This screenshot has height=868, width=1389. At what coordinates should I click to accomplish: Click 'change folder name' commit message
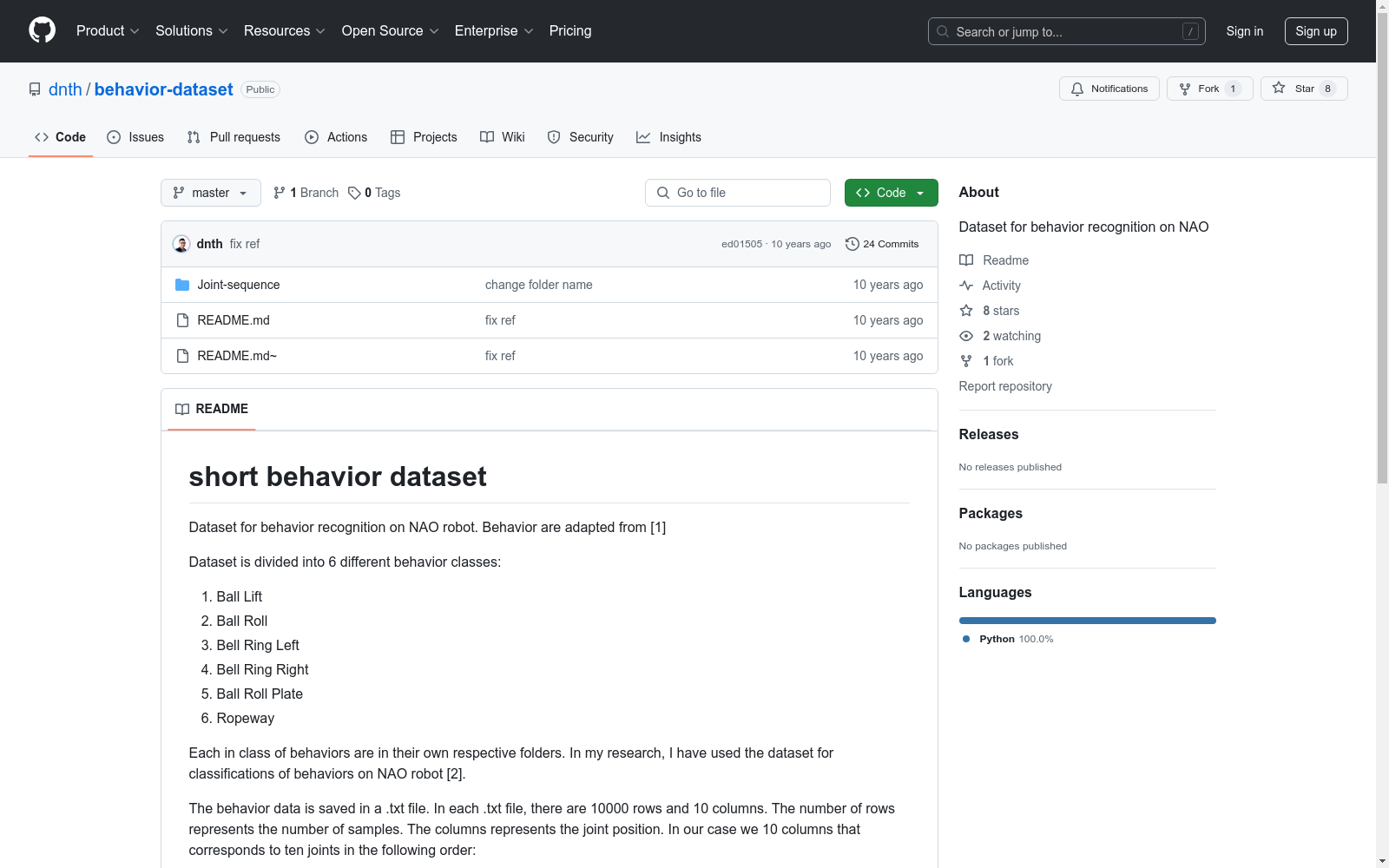click(539, 285)
